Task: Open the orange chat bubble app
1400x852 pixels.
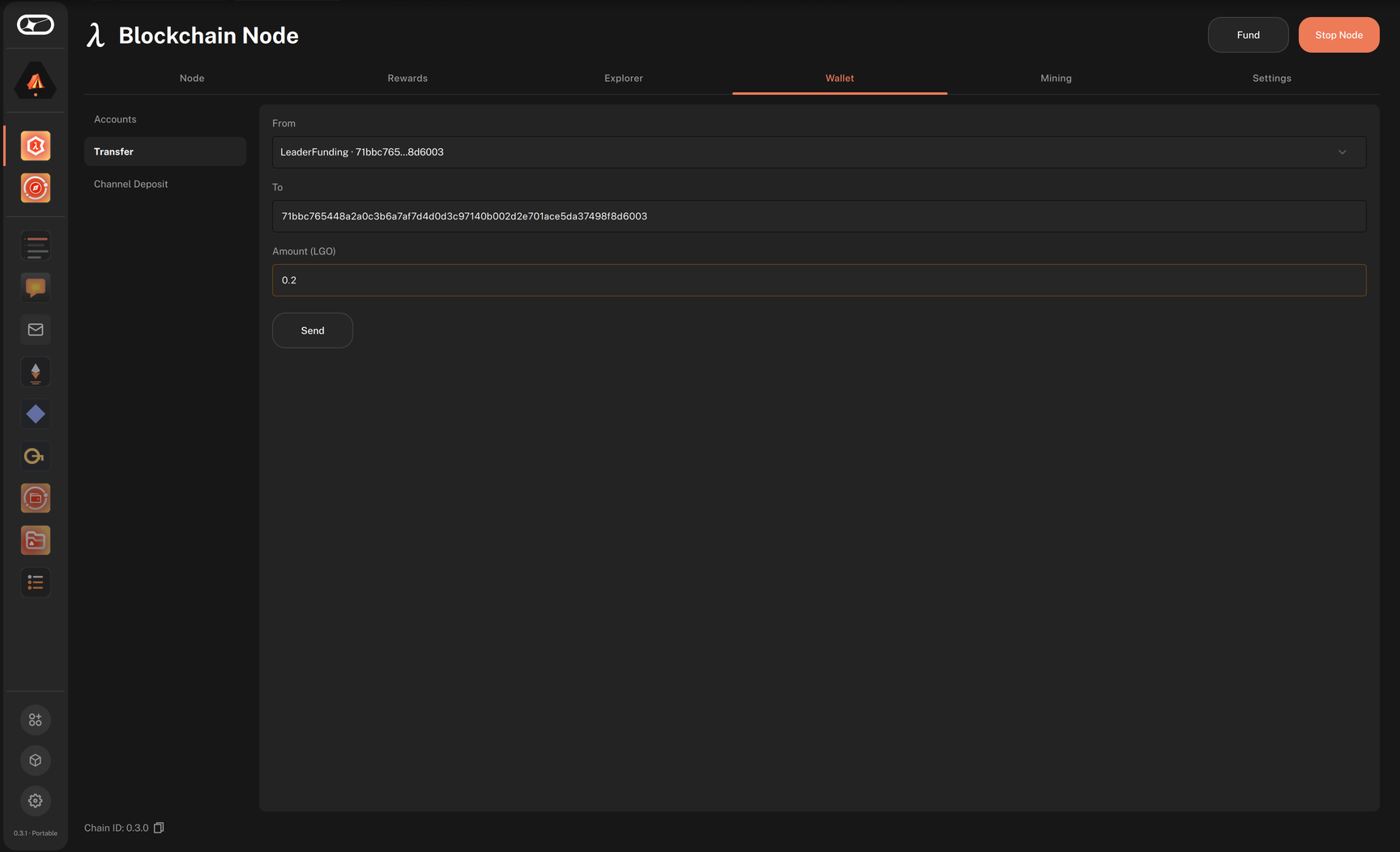Action: [36, 288]
